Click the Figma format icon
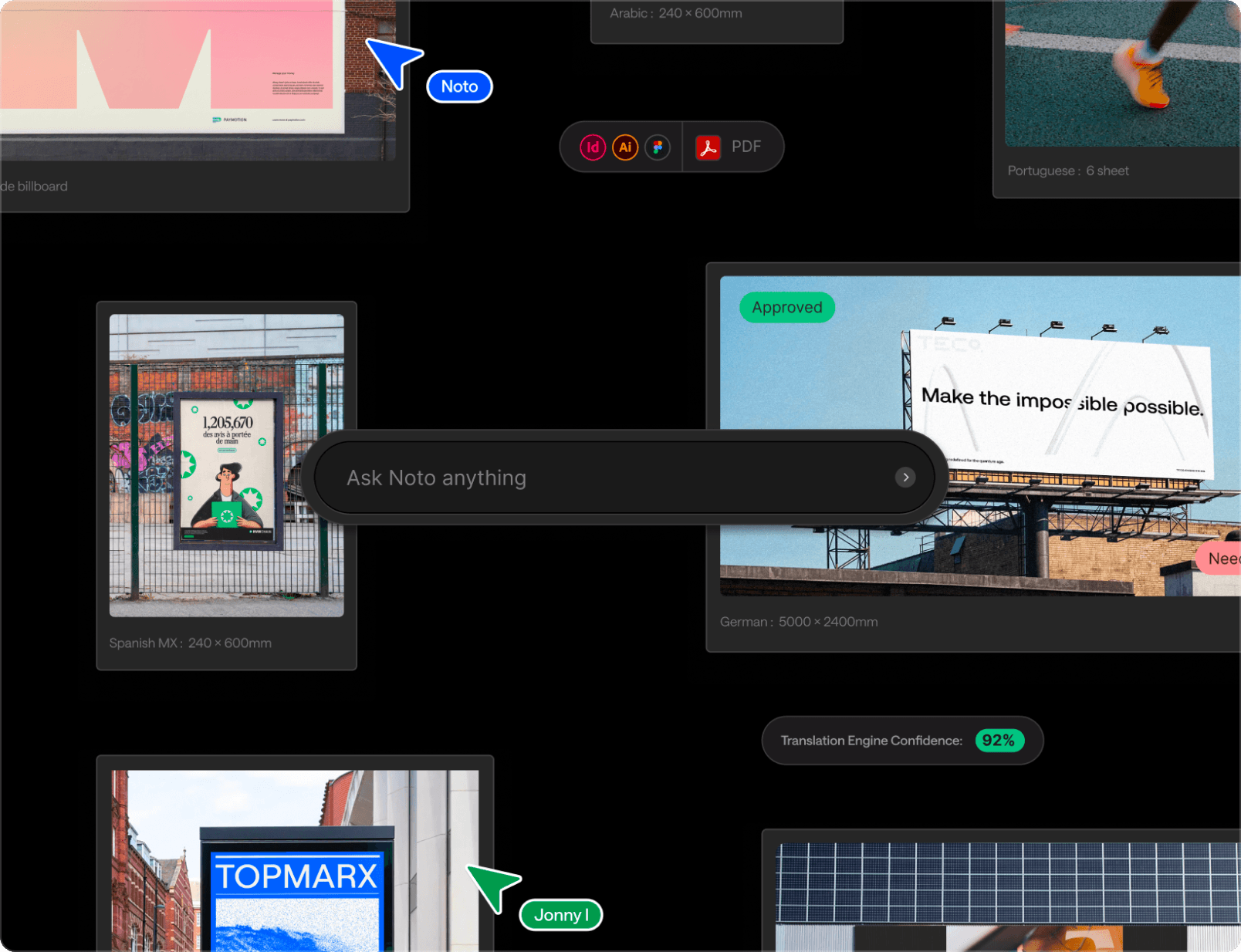The width and height of the screenshot is (1241, 952). (658, 147)
